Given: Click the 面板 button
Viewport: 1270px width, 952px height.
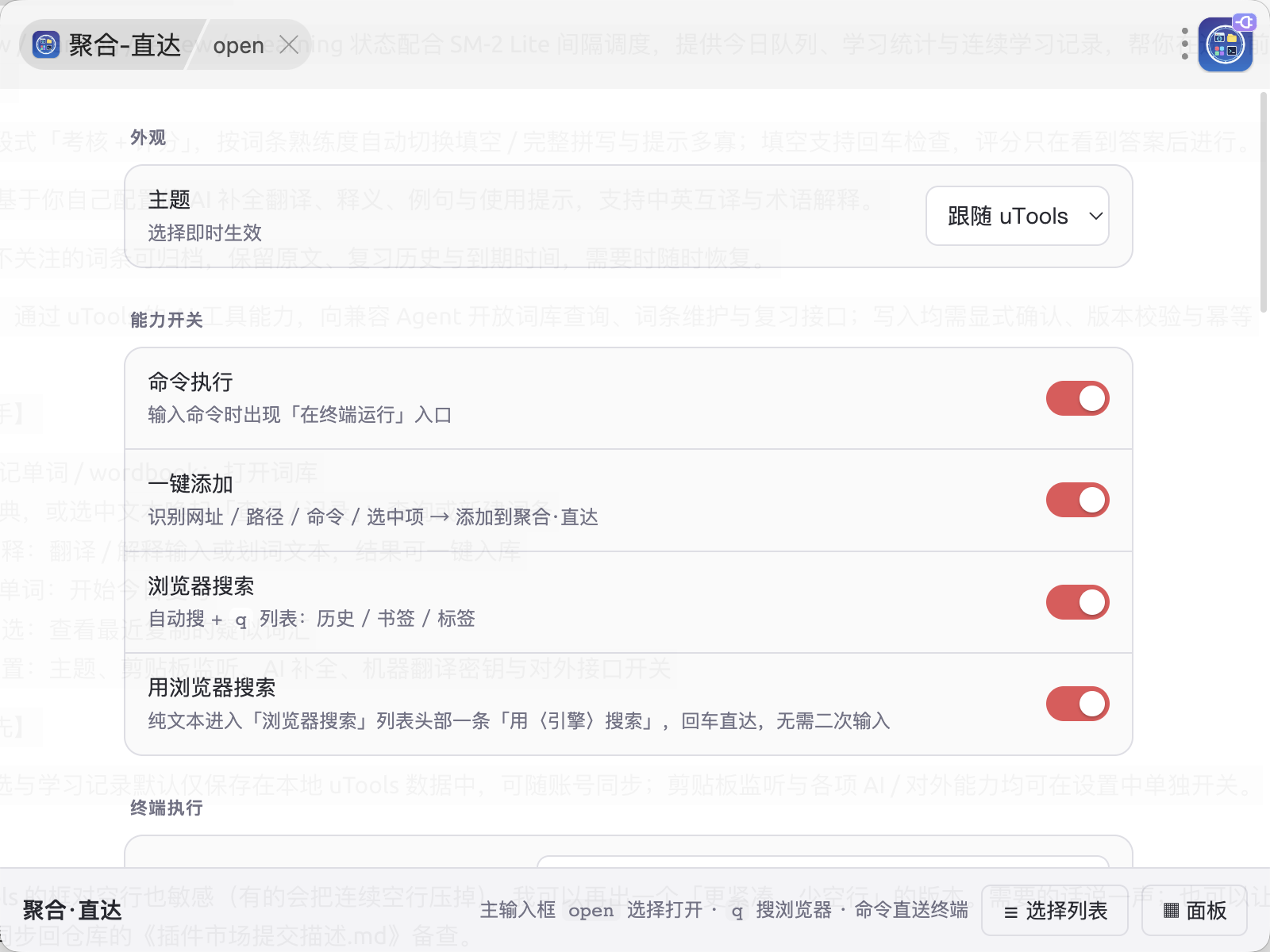Looking at the screenshot, I should point(1195,911).
